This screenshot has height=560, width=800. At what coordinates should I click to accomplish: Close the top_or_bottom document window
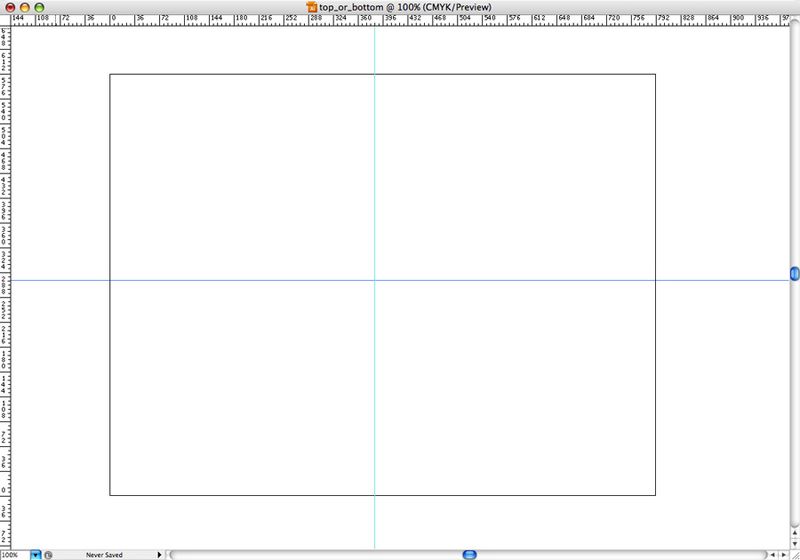[10, 6]
